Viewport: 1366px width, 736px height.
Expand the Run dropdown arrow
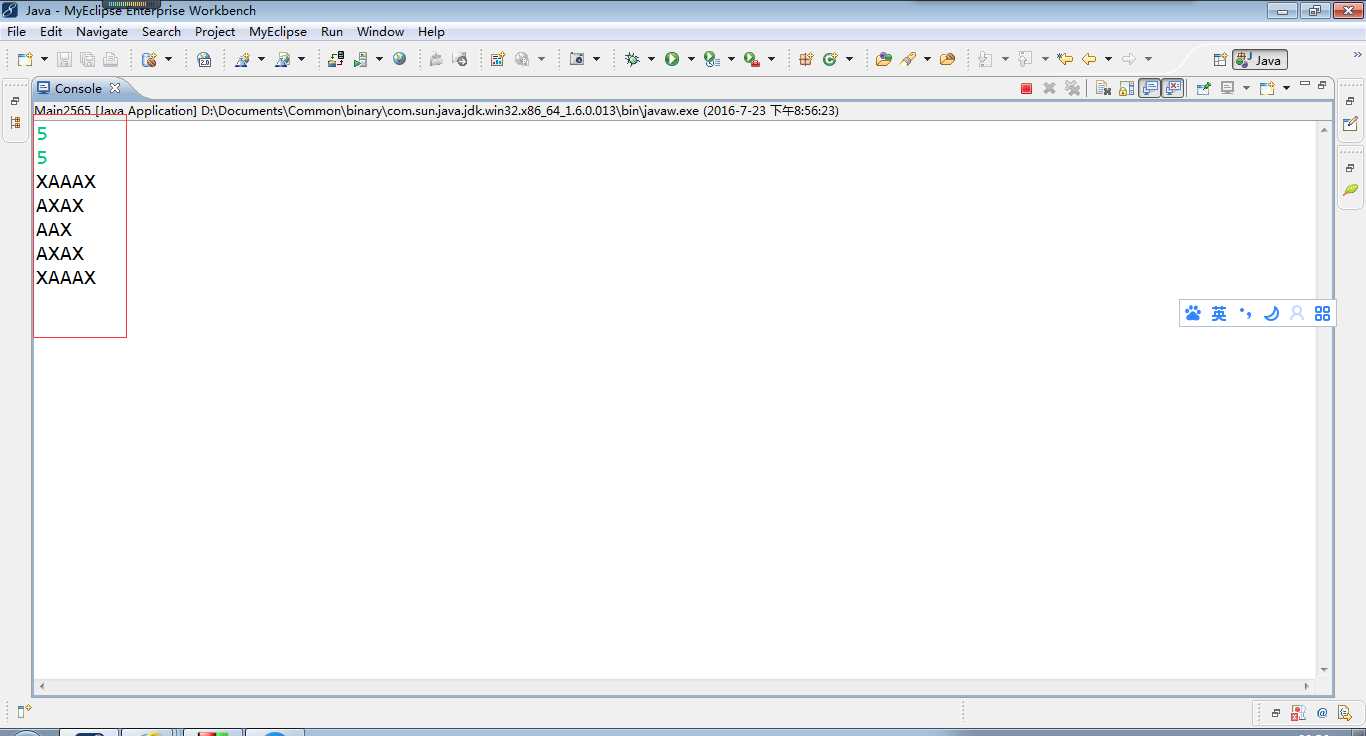[x=691, y=59]
